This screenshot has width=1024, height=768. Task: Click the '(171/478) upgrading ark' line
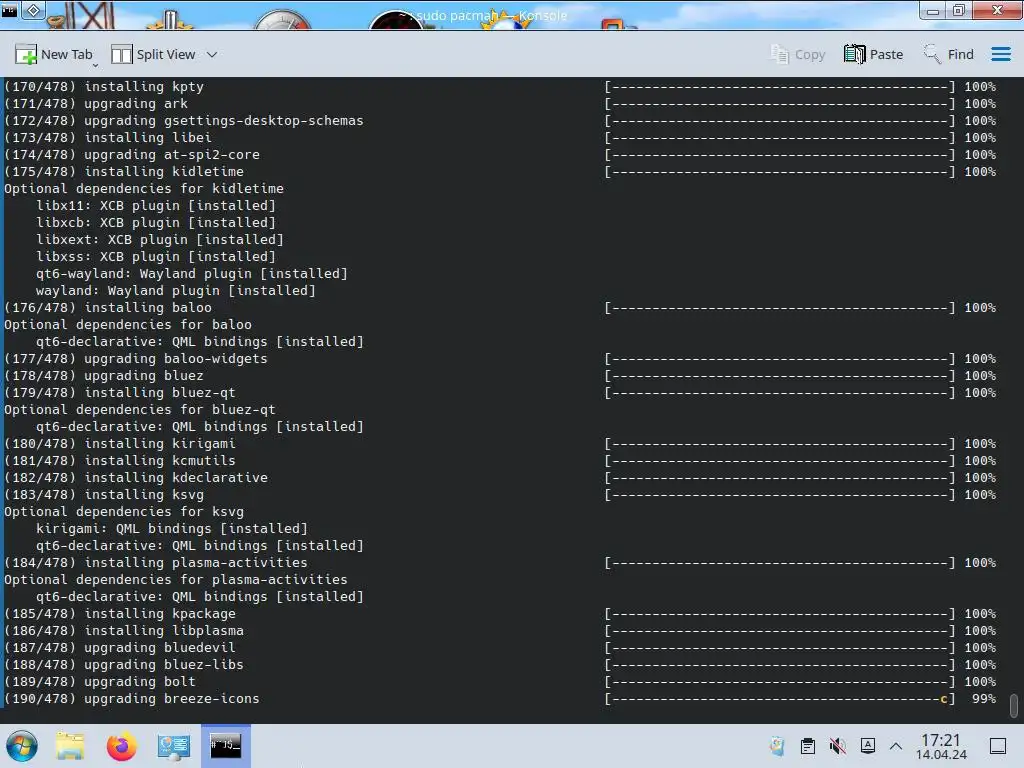tap(96, 103)
